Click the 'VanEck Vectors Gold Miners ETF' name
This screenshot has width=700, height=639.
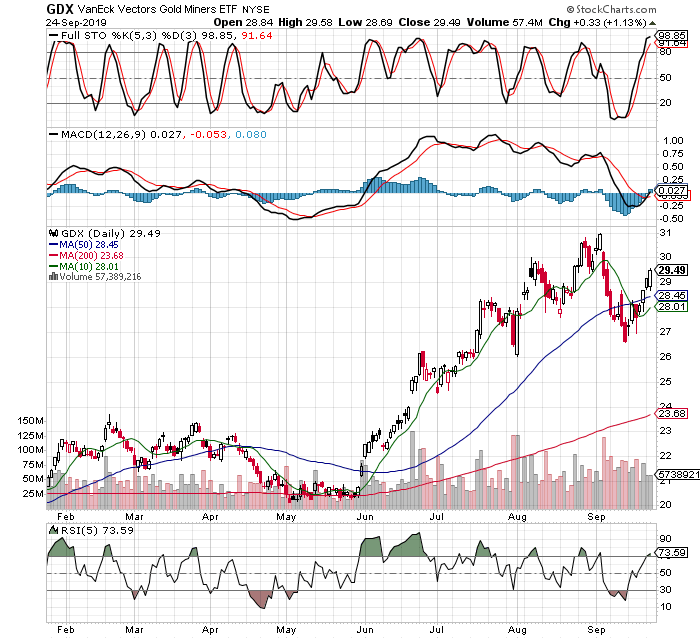[x=157, y=9]
